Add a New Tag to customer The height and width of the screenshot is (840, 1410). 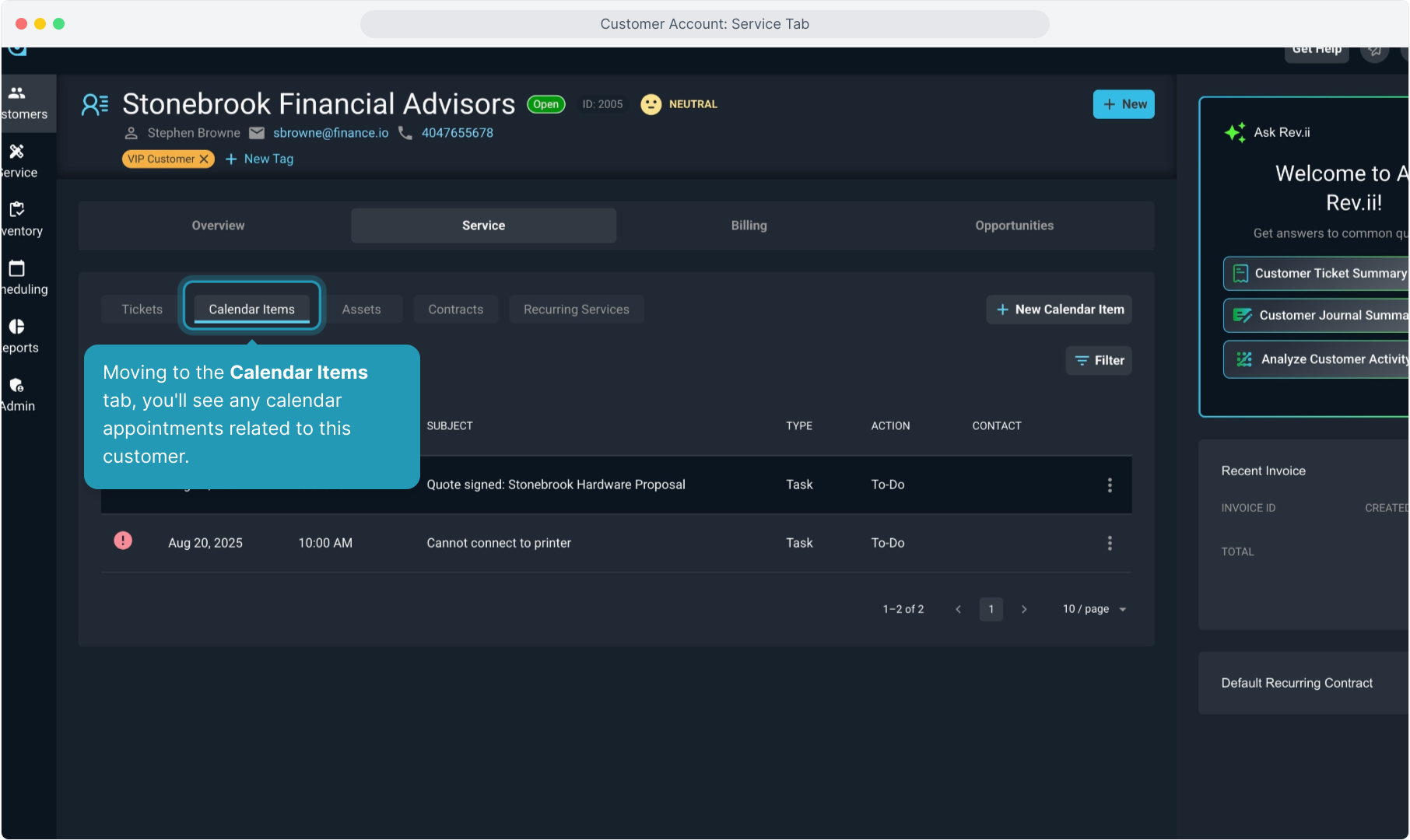pos(260,159)
